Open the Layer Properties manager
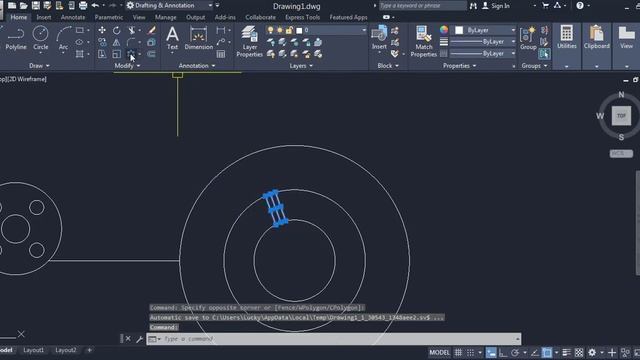This screenshot has height=360, width=640. [x=249, y=41]
